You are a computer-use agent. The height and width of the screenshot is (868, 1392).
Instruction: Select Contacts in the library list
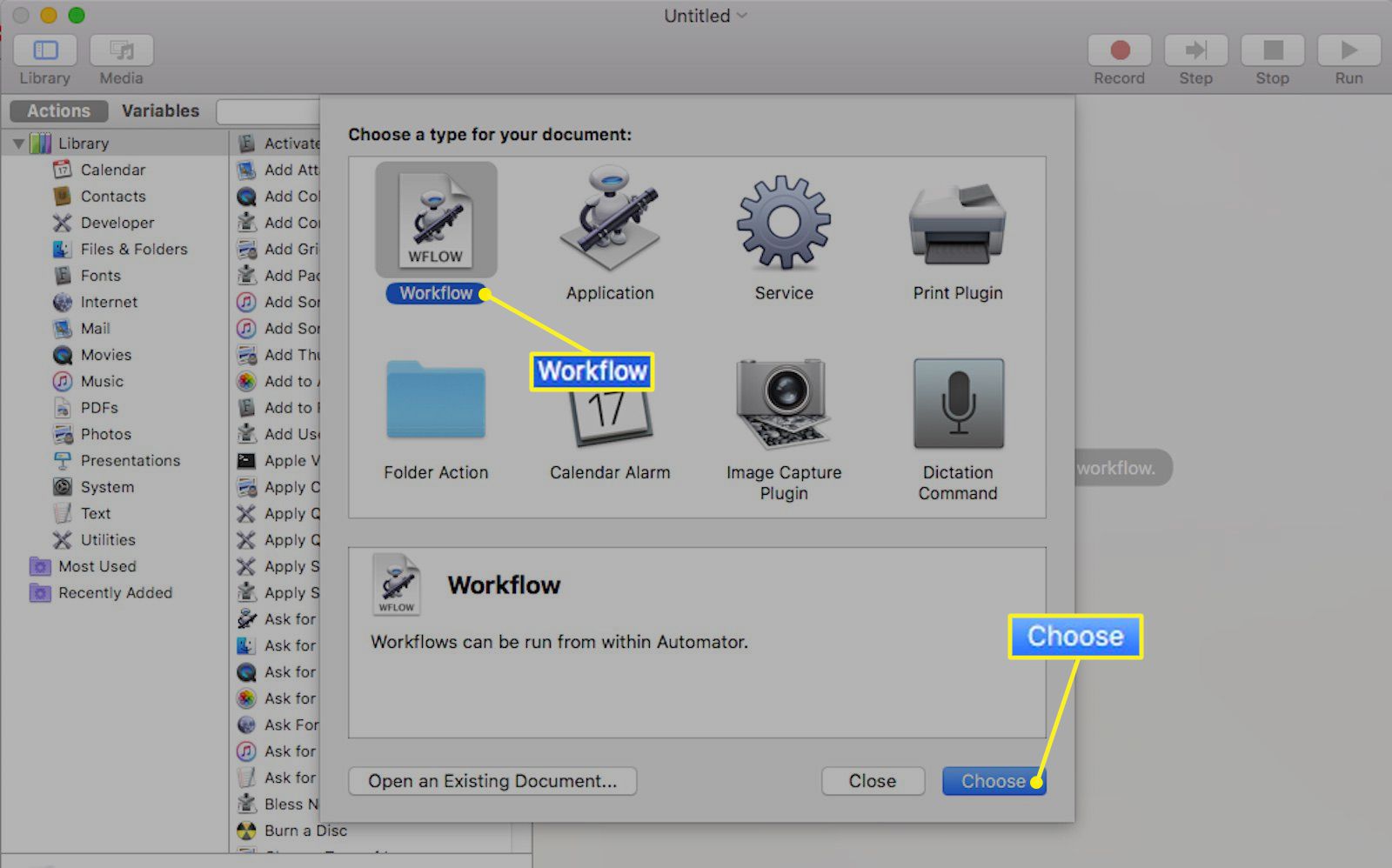tap(113, 196)
